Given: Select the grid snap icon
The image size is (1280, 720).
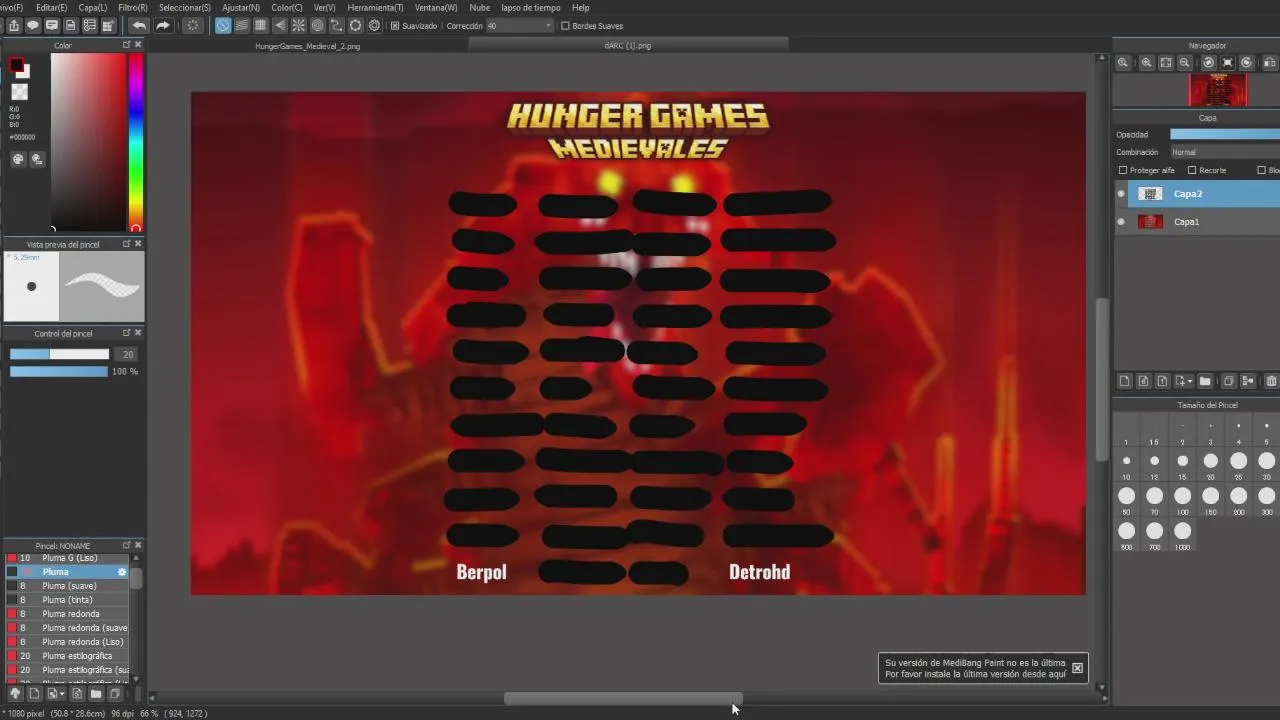Looking at the screenshot, I should pyautogui.click(x=261, y=25).
